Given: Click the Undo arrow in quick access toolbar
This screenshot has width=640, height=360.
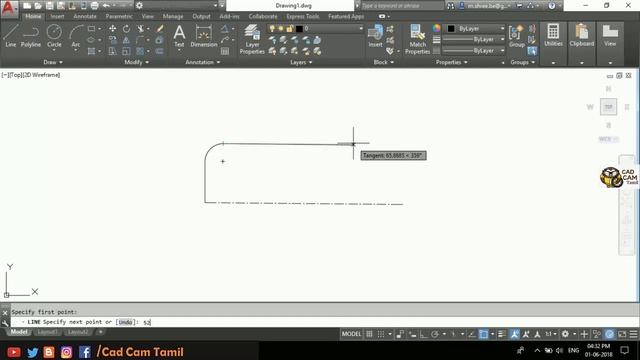Looking at the screenshot, I should [106, 6].
